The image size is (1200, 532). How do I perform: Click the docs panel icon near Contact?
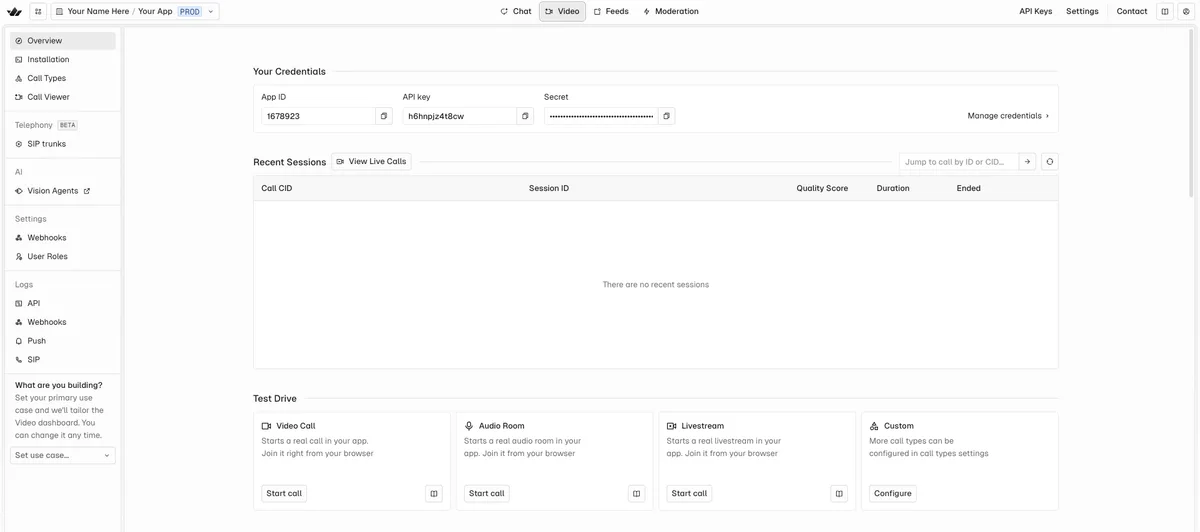[1165, 11]
